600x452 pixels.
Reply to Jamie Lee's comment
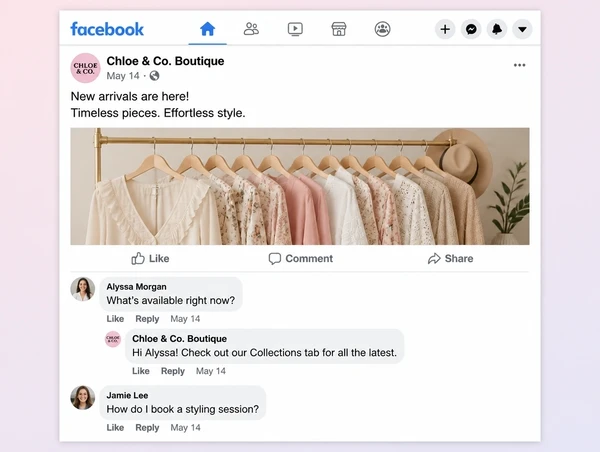[147, 428]
